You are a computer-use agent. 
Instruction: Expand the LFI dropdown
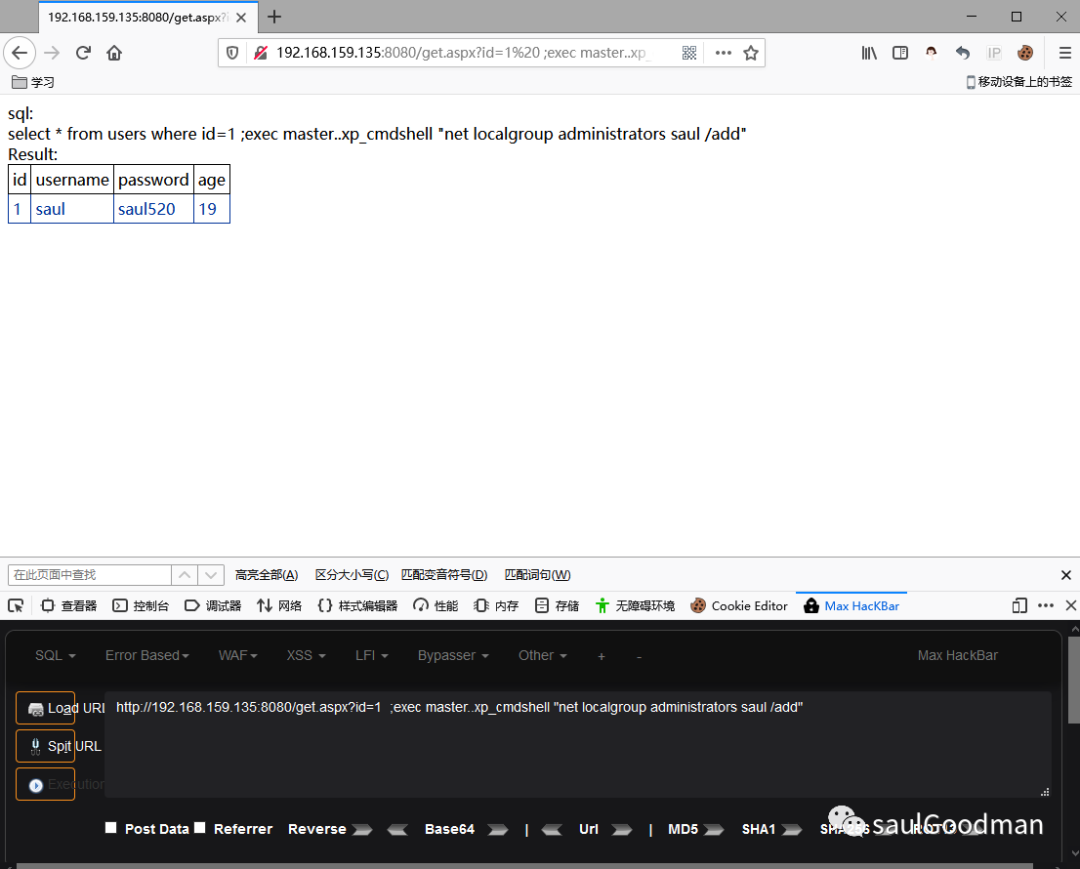[371, 656]
